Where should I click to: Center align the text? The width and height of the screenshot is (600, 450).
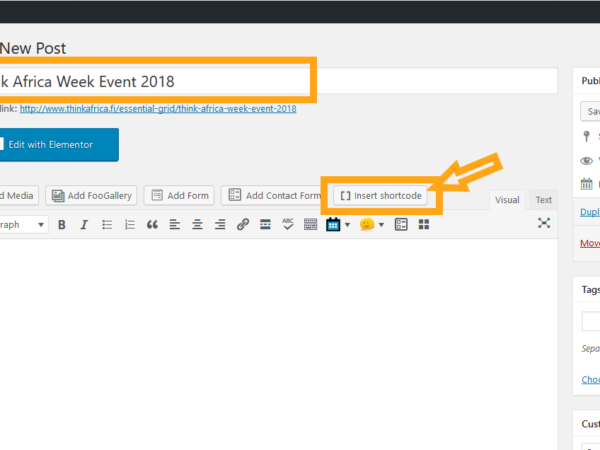197,225
